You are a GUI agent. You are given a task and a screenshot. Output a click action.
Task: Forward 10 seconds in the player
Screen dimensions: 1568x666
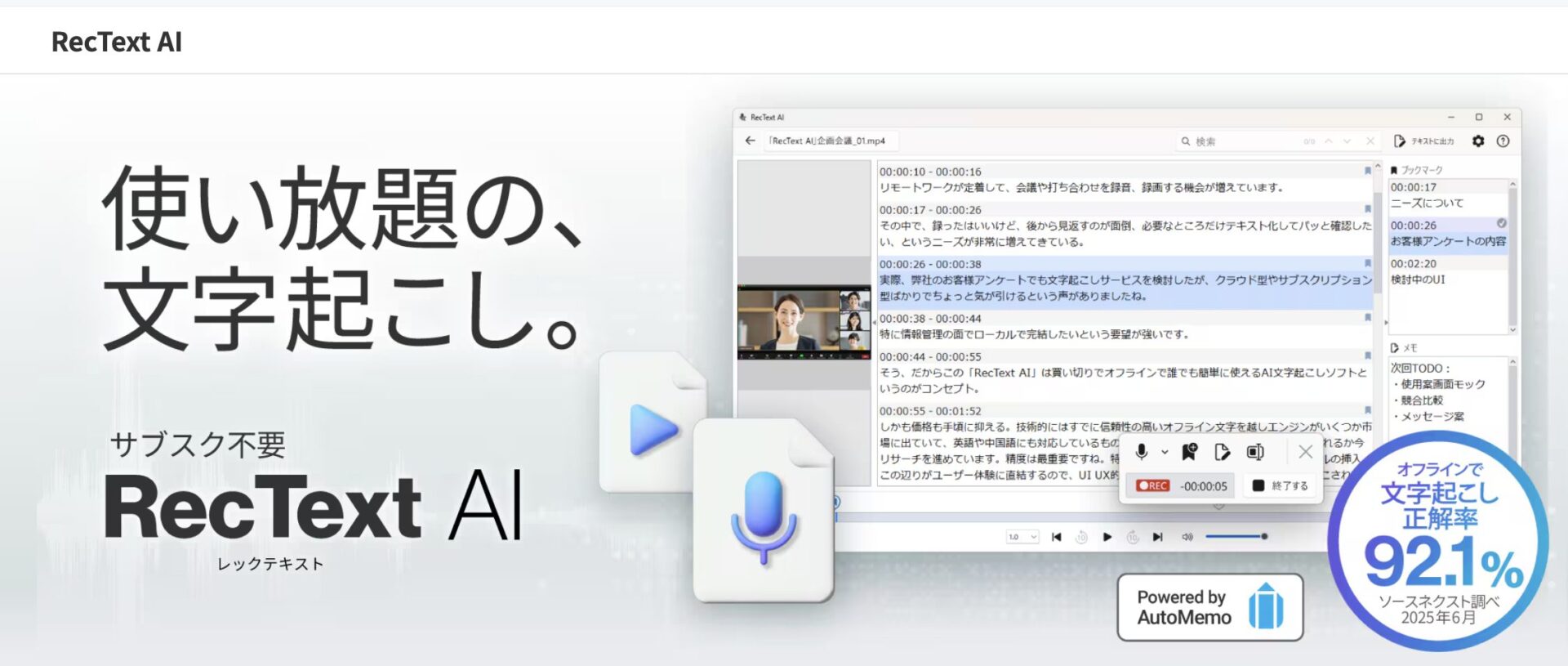1133,537
